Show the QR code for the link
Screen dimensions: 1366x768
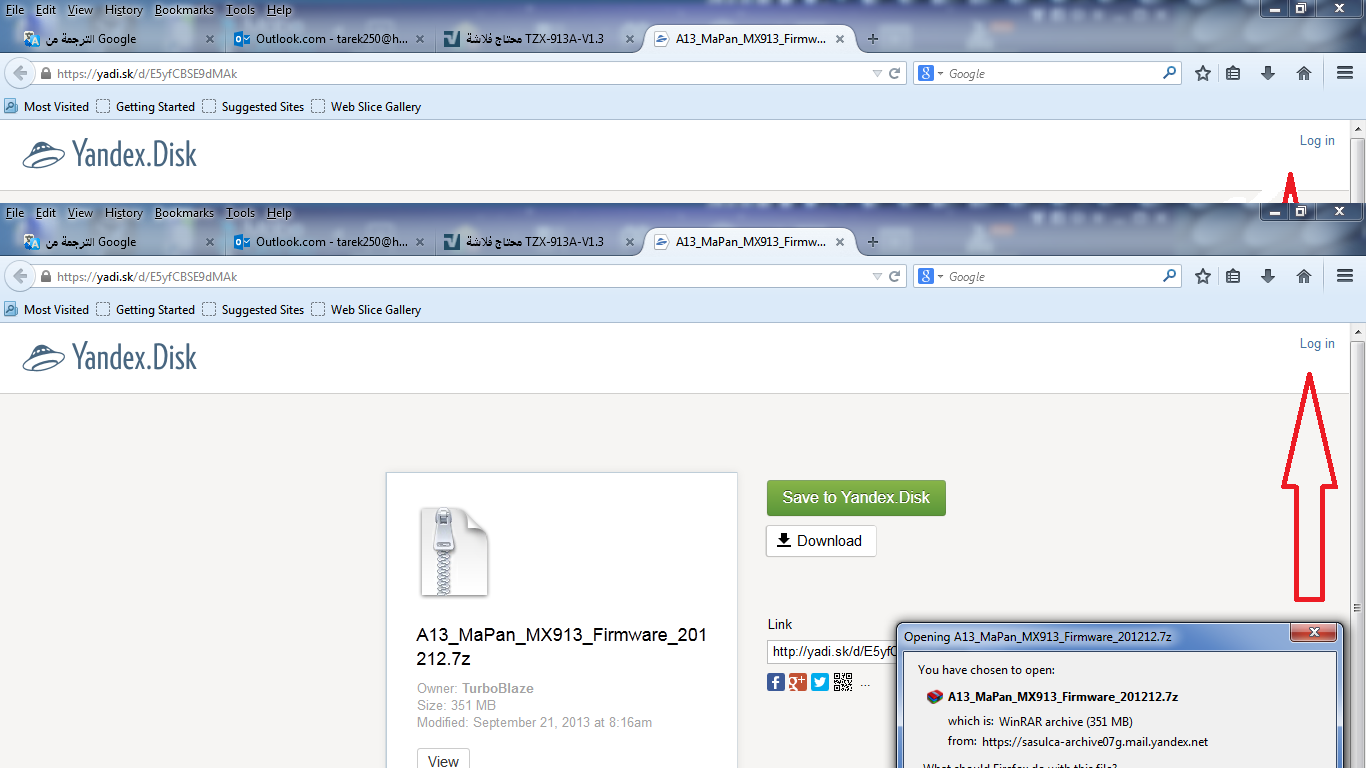(x=843, y=682)
